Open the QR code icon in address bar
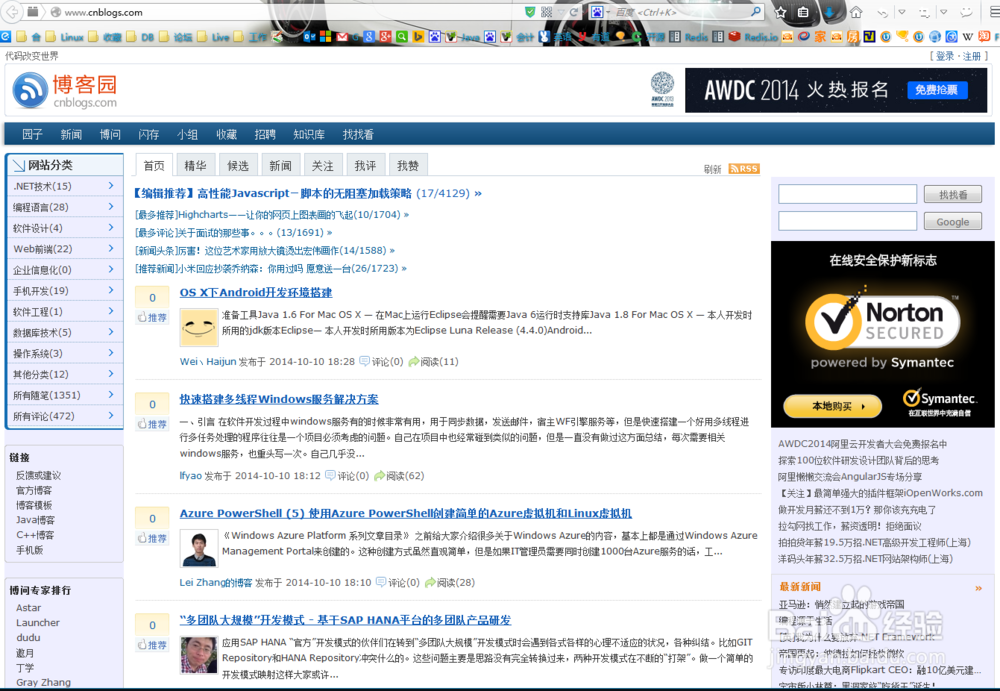 point(547,11)
